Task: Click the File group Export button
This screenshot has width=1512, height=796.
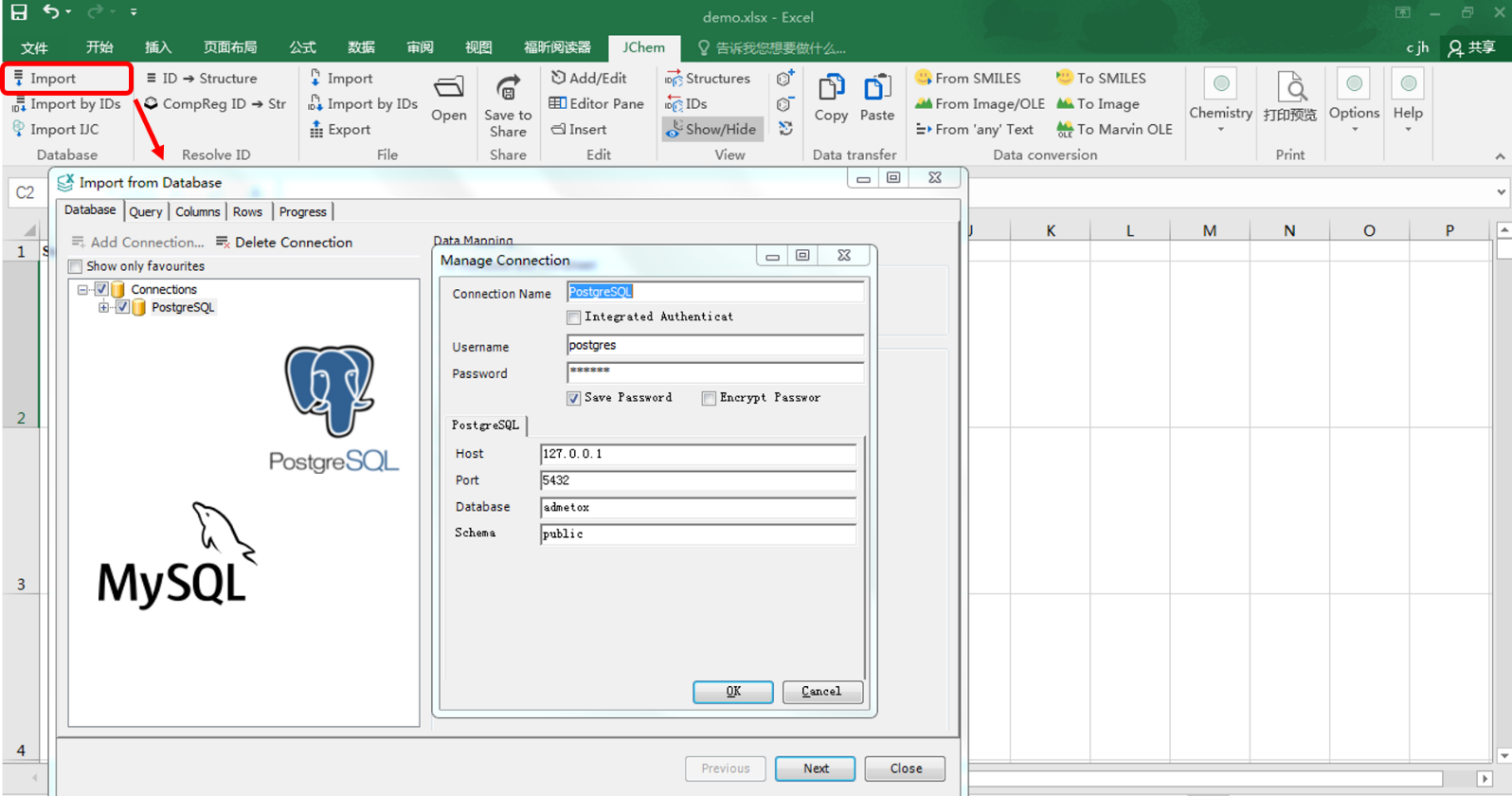Action: click(x=340, y=129)
